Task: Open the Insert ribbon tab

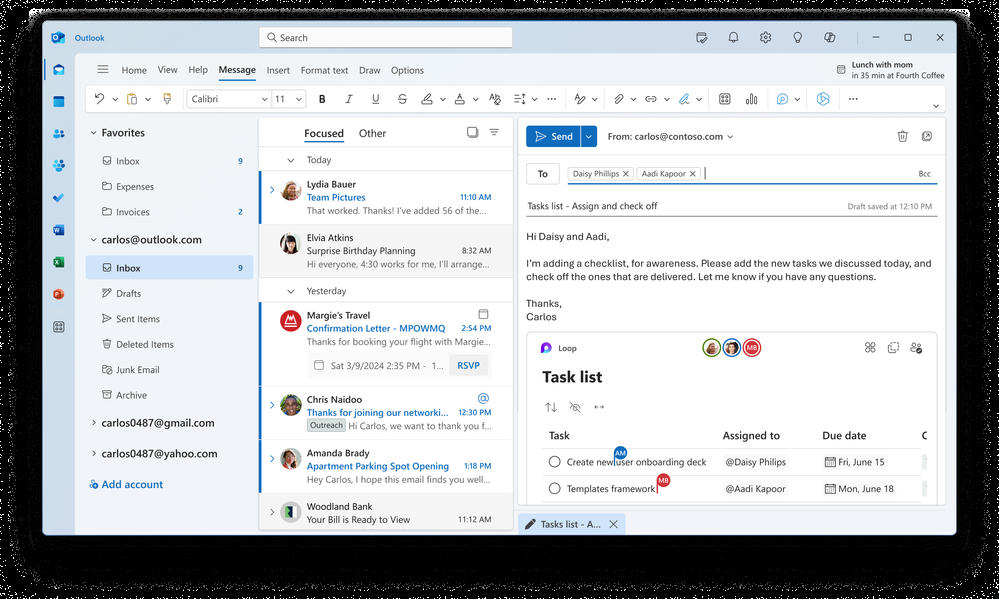Action: pos(278,70)
